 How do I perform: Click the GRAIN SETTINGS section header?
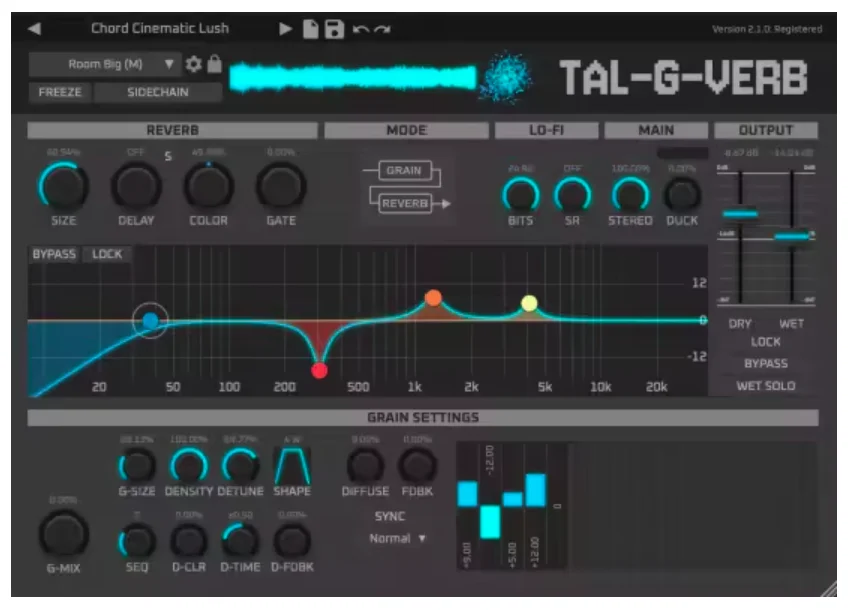tap(423, 417)
